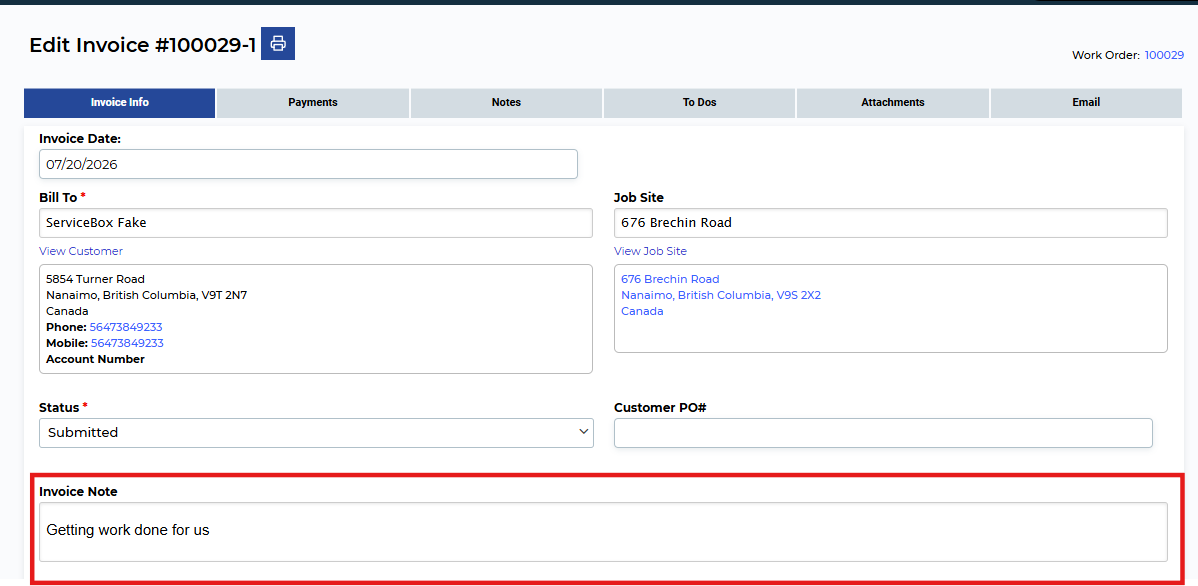The image size is (1198, 586).
Task: Click the Edit Invoice #100029-1 heading
Action: 142,45
